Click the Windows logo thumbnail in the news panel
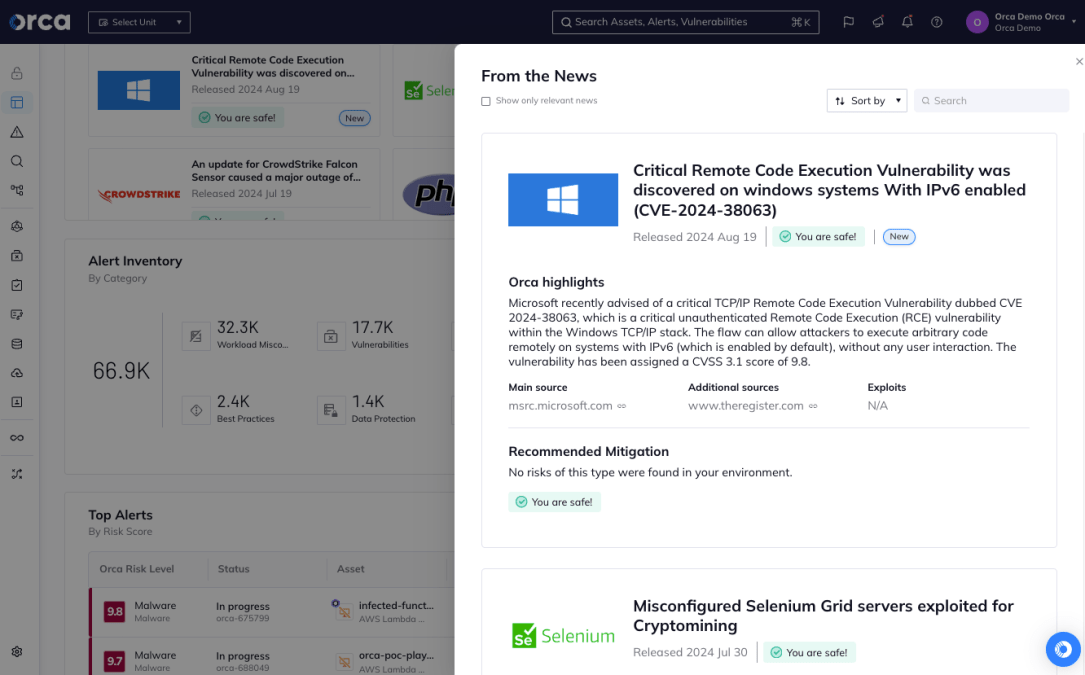The image size is (1085, 675). 563,199
